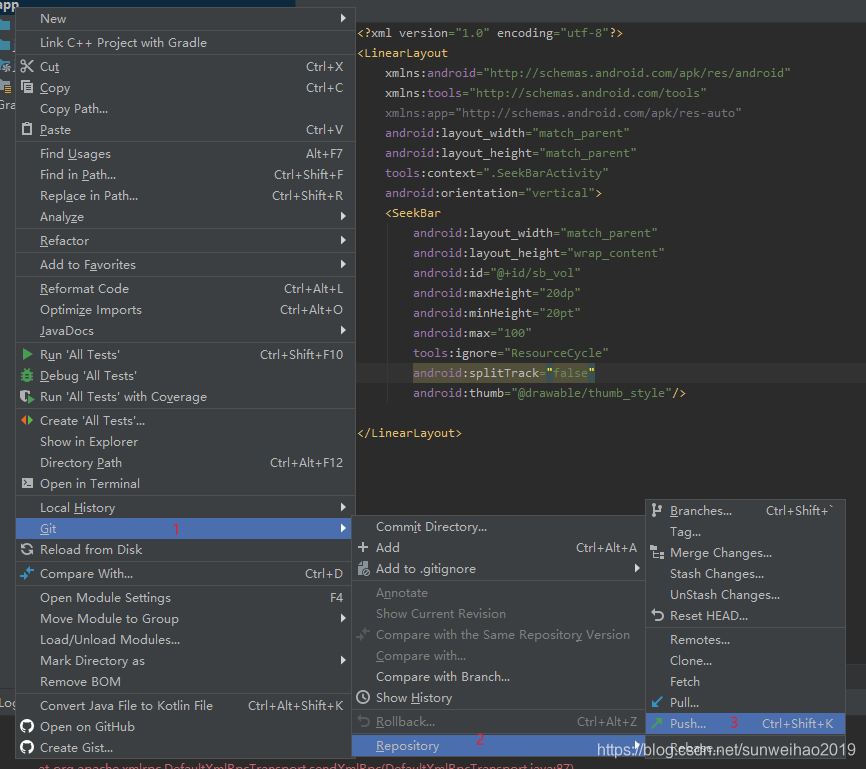Click the Copy icon

[x=27, y=87]
